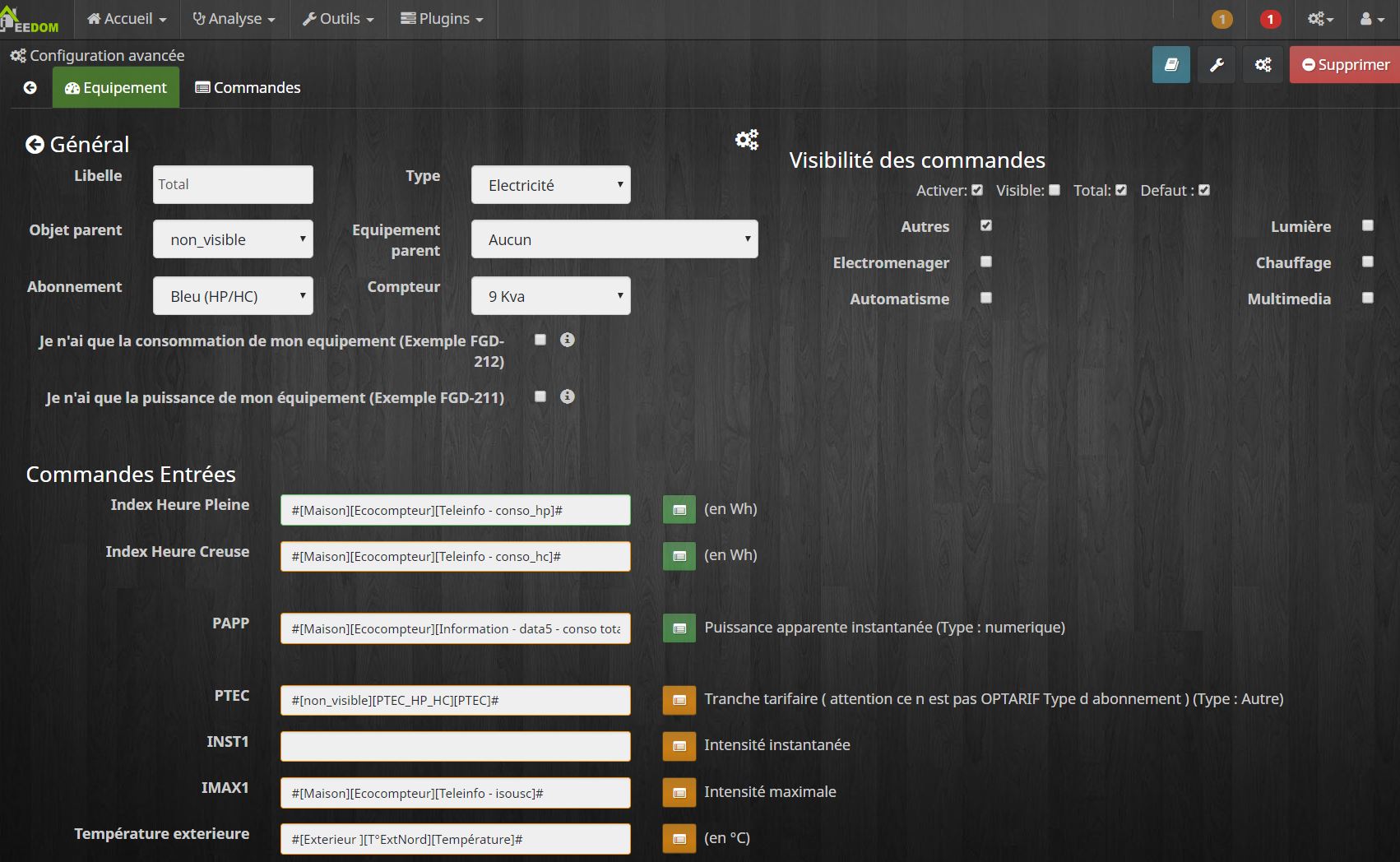Check the Electromenager checkbox
The height and width of the screenshot is (862, 1400).
[x=986, y=262]
